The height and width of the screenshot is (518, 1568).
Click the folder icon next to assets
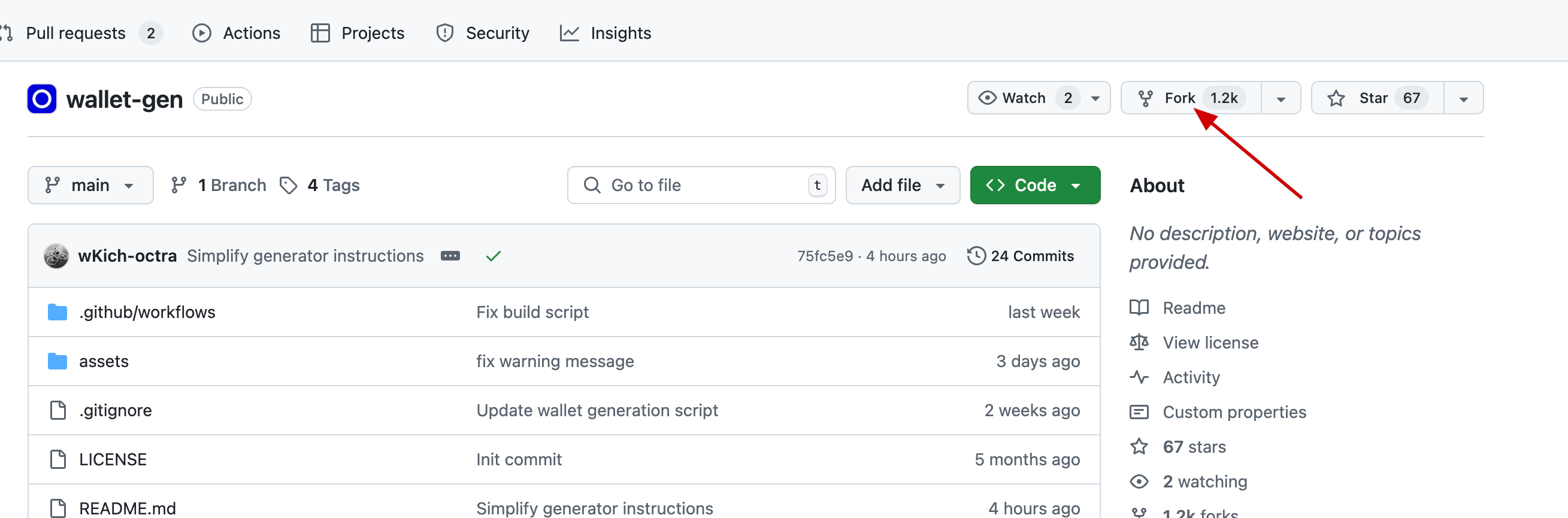(57, 361)
